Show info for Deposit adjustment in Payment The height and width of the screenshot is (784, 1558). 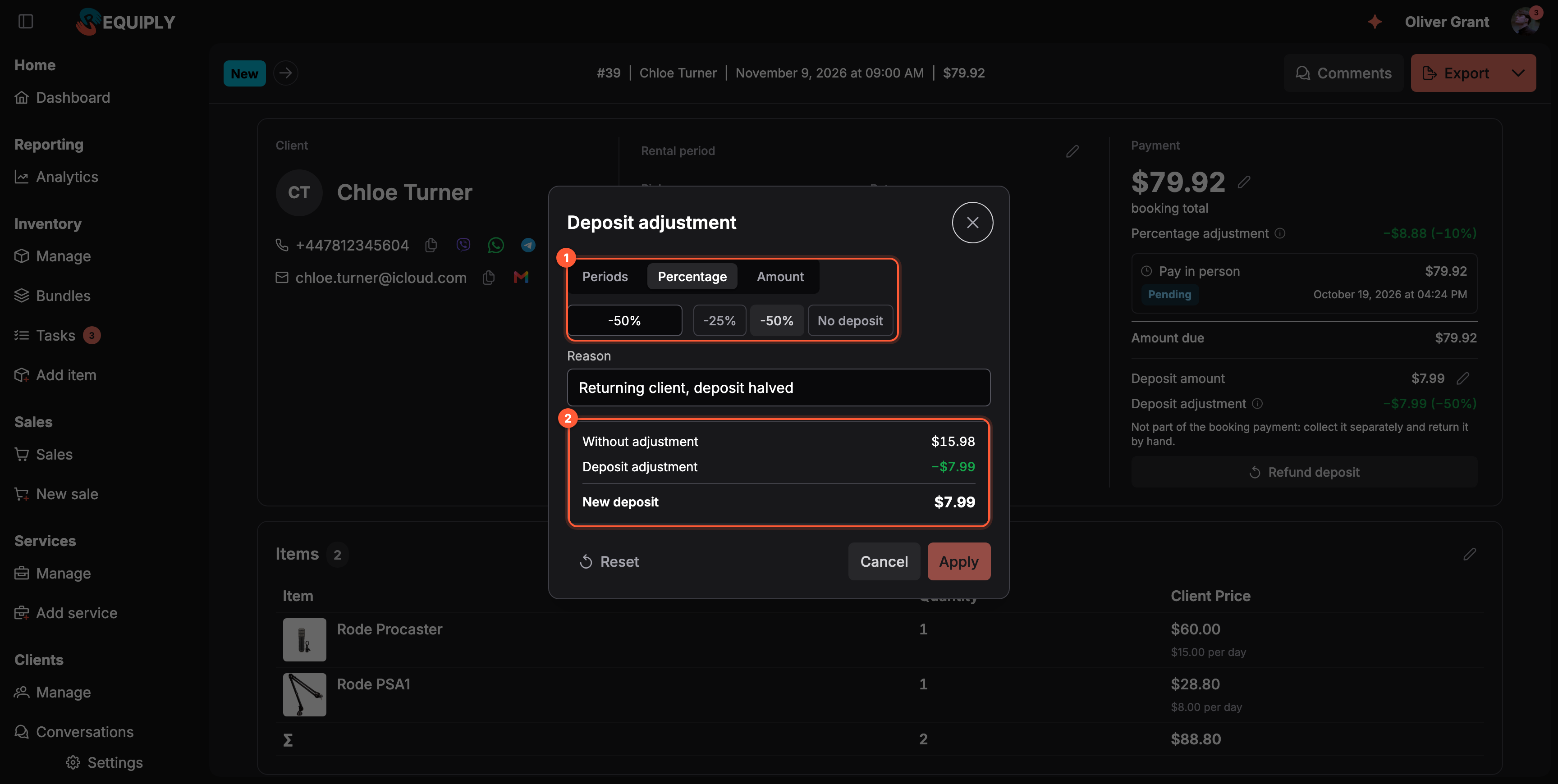point(1257,404)
